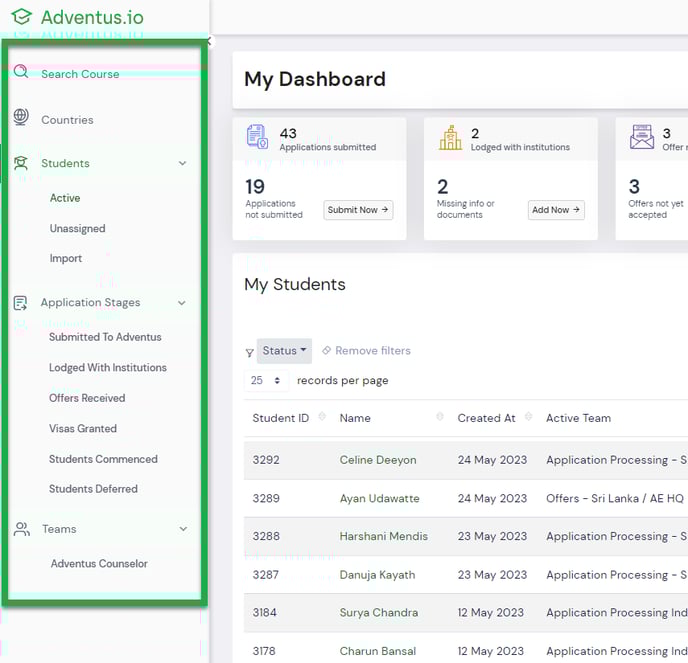This screenshot has width=688, height=663.
Task: Click student ID 3287
Action: point(265,575)
